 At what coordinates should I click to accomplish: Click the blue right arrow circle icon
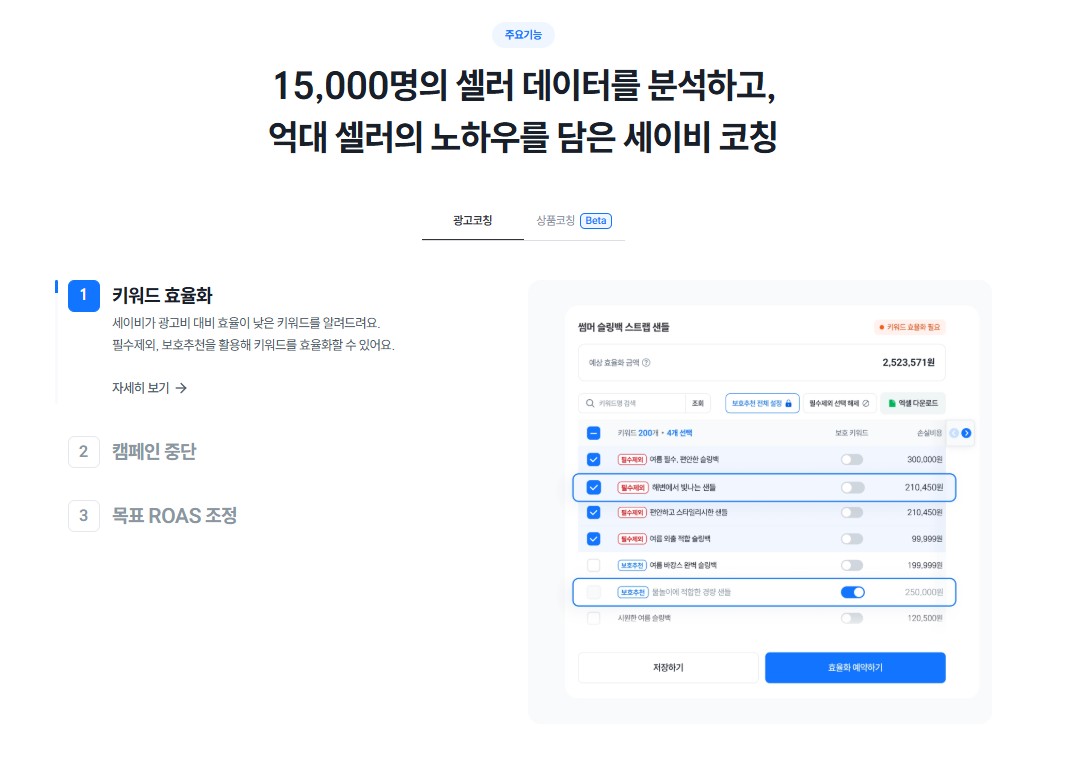pyautogui.click(x=966, y=433)
